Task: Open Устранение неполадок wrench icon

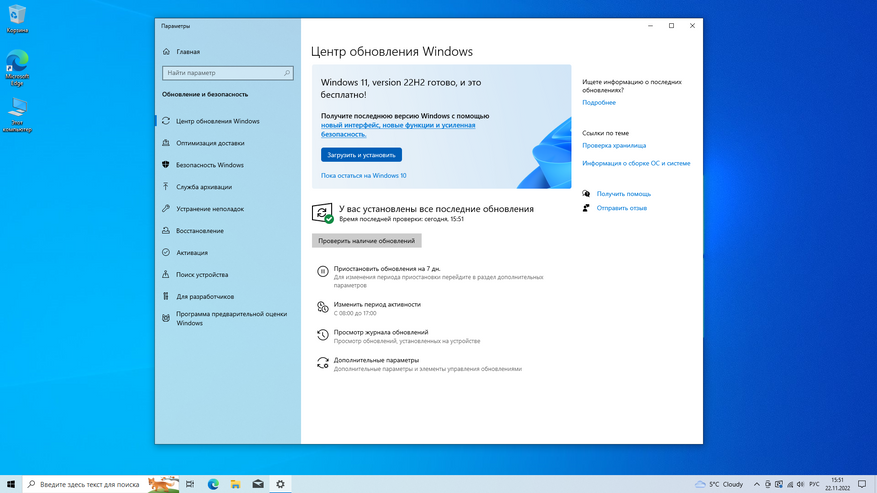Action: click(166, 208)
